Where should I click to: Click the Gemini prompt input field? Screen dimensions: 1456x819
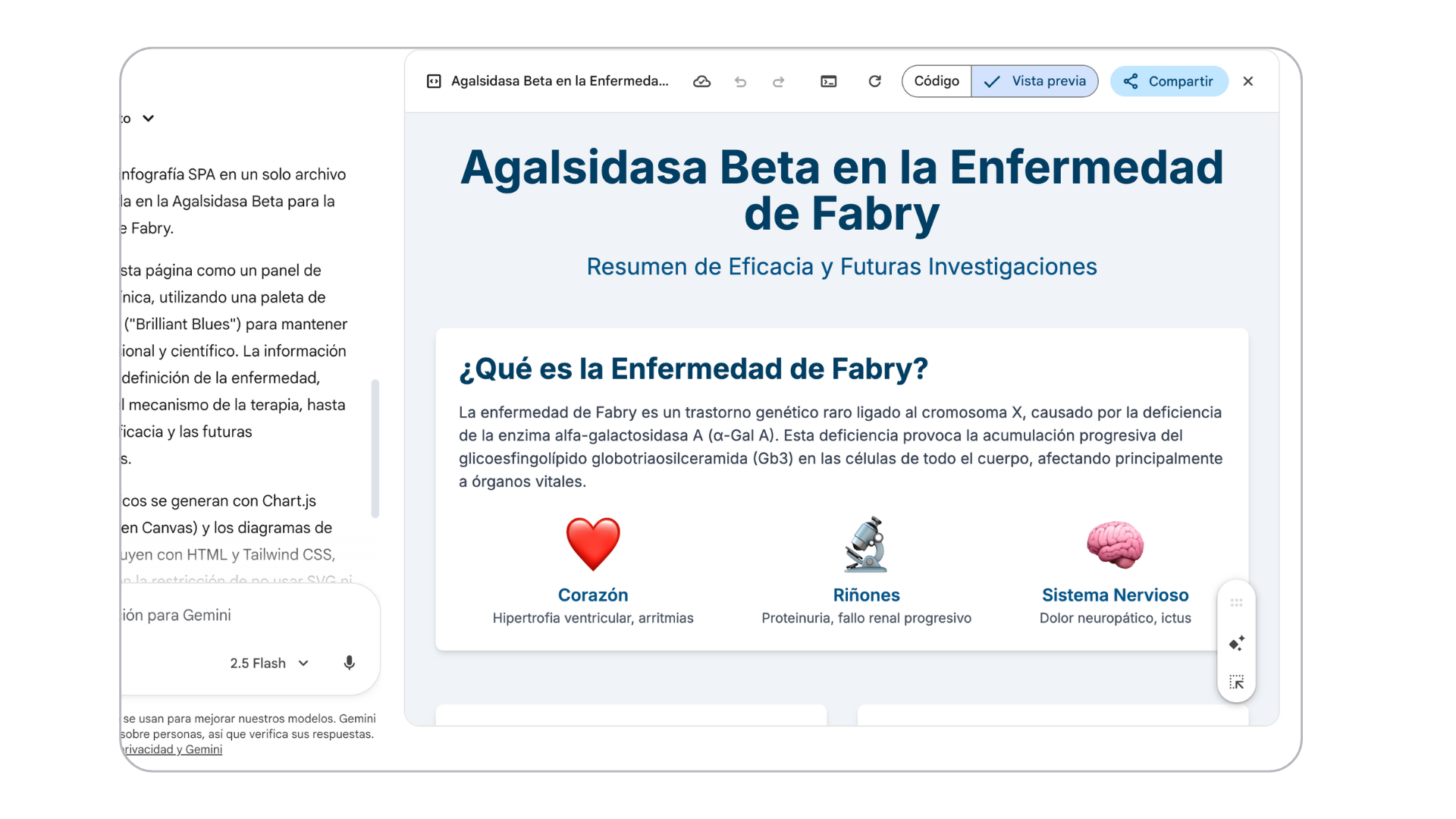click(227, 615)
